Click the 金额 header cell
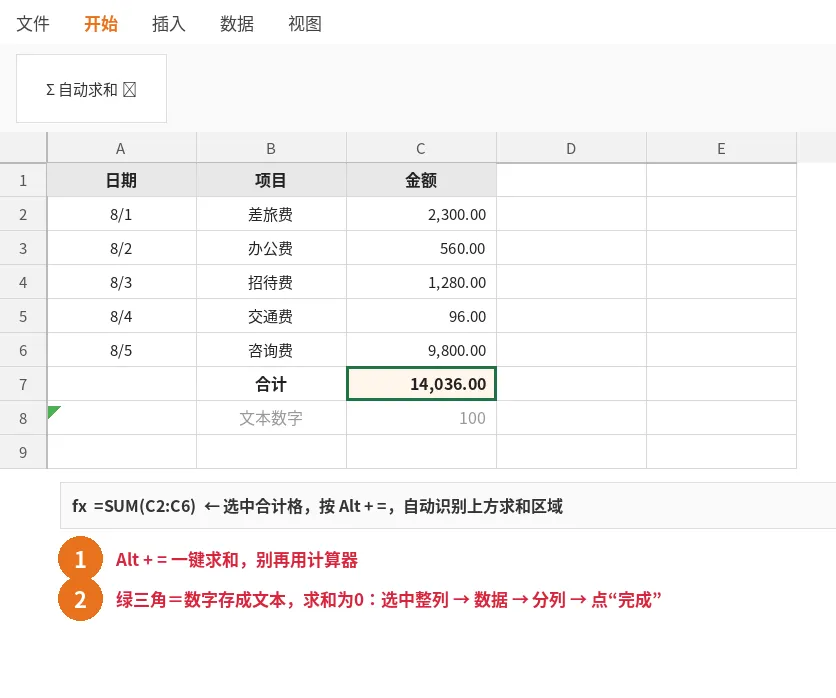Image resolution: width=836 pixels, height=698 pixels. tap(421, 180)
